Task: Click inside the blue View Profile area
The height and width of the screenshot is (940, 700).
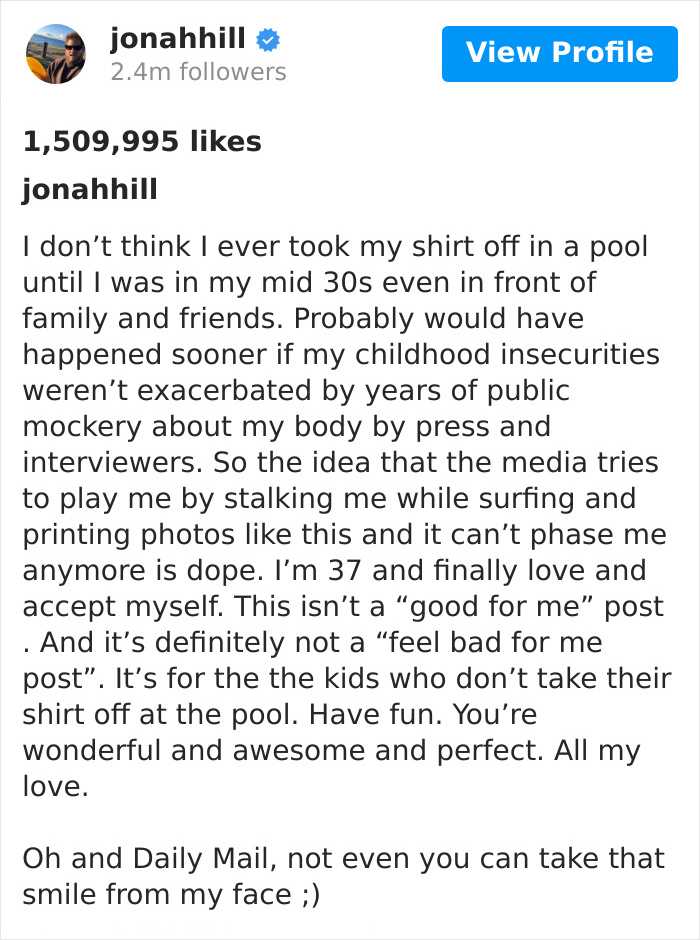Action: pos(559,53)
